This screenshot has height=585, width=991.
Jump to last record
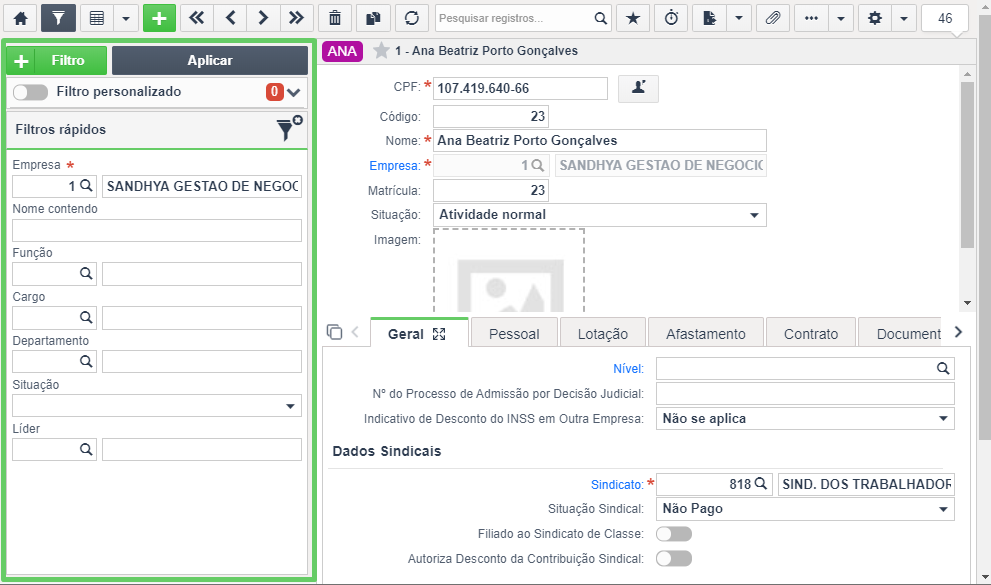[x=296, y=18]
